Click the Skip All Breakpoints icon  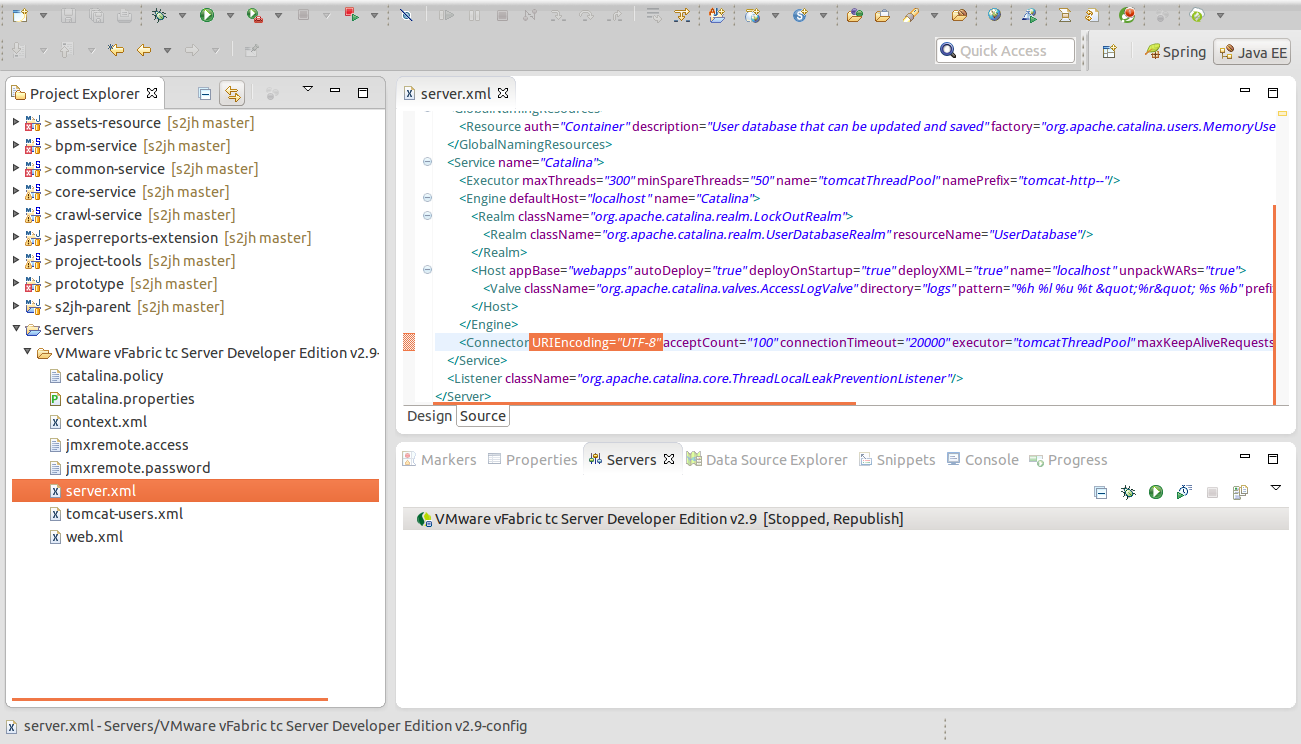pos(405,15)
